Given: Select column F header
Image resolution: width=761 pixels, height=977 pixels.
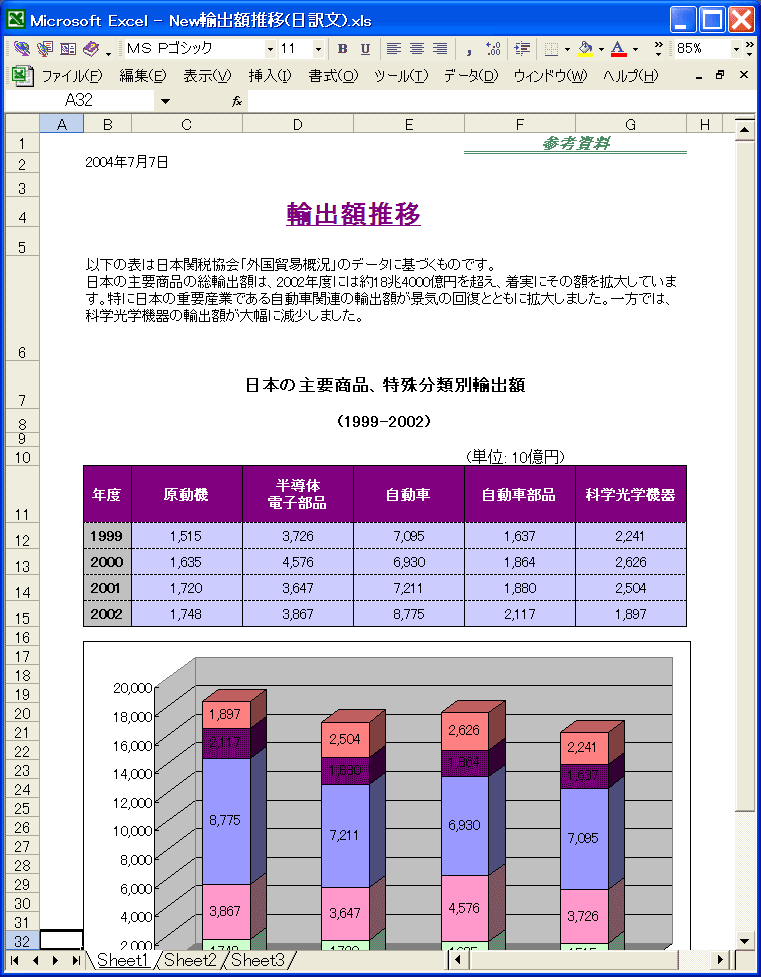Looking at the screenshot, I should coord(520,125).
